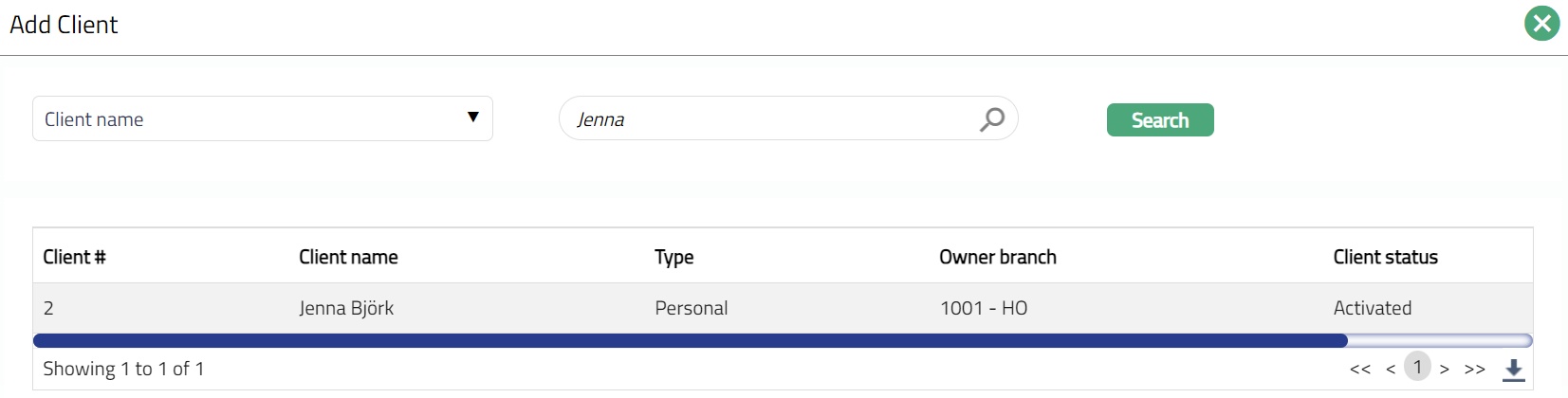Sort by the Client name column header
This screenshot has width=1568, height=398.
click(348, 257)
